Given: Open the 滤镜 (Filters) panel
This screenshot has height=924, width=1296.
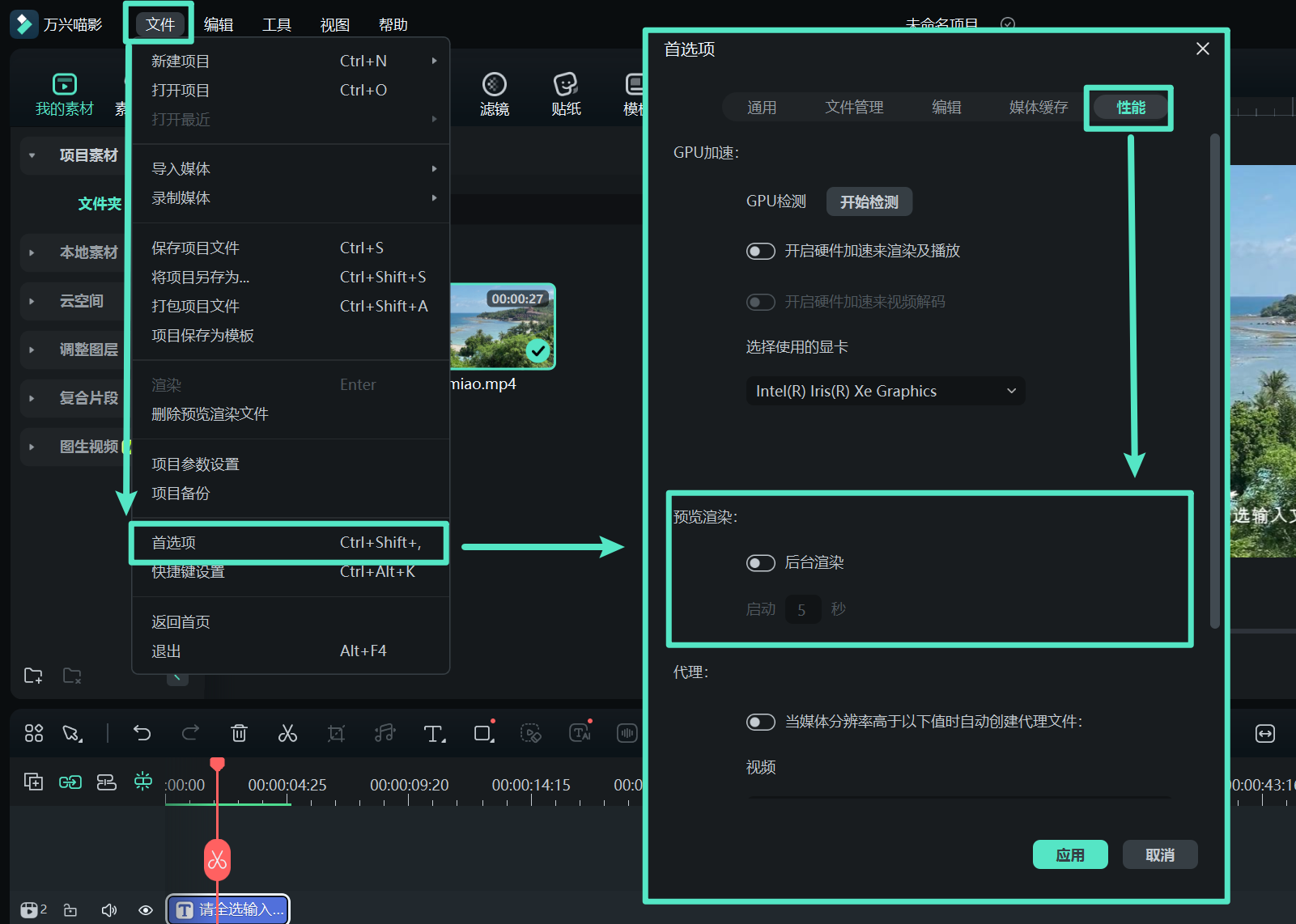Looking at the screenshot, I should tap(494, 91).
